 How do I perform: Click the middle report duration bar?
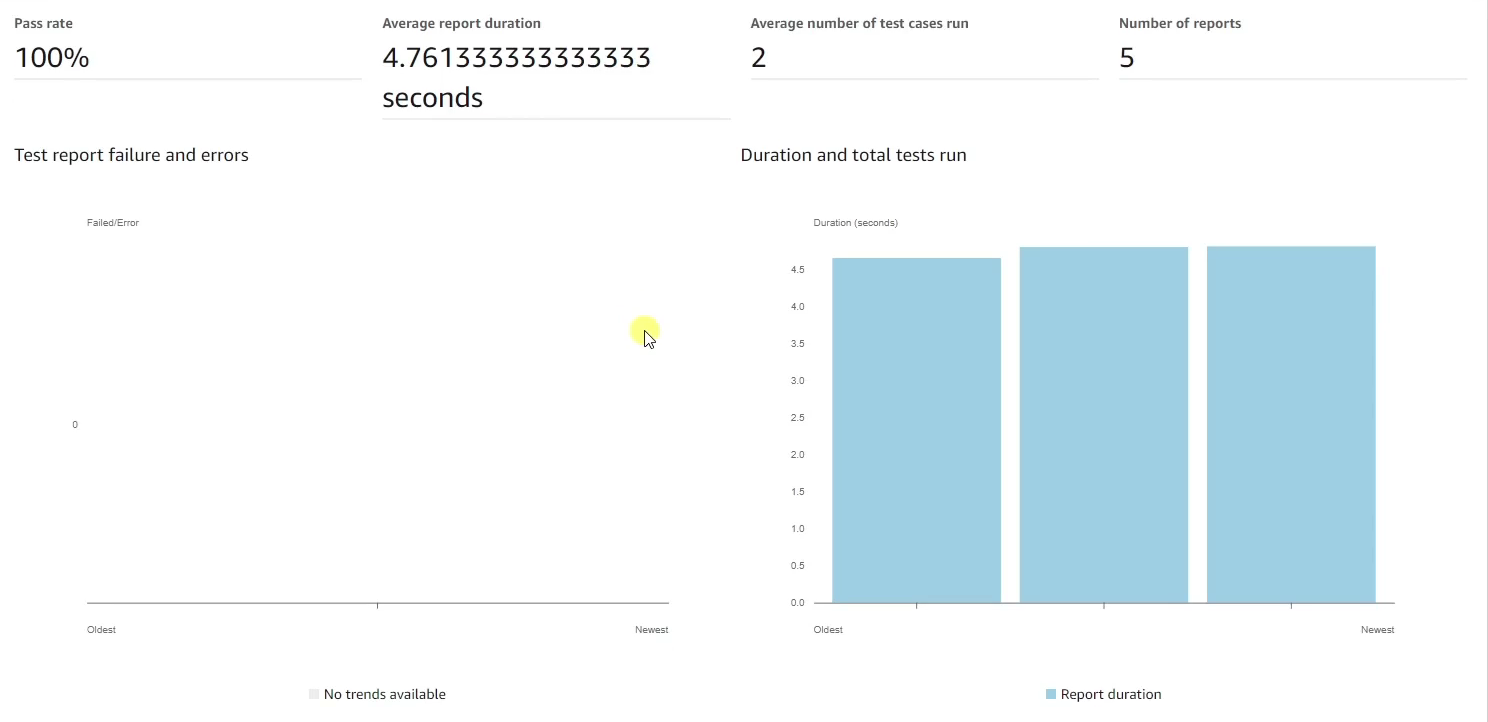pyautogui.click(x=1104, y=425)
